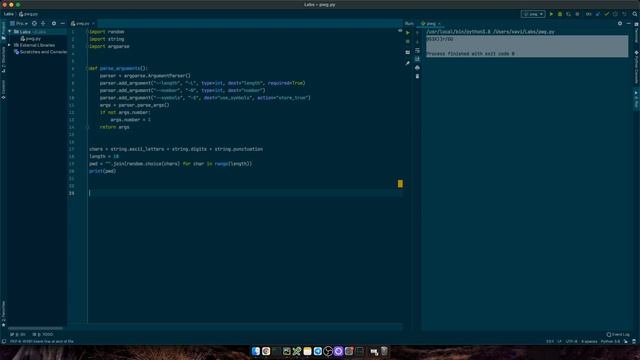This screenshot has width=640, height=360.
Task: Expand External Libraries node
Action: tap(10, 45)
